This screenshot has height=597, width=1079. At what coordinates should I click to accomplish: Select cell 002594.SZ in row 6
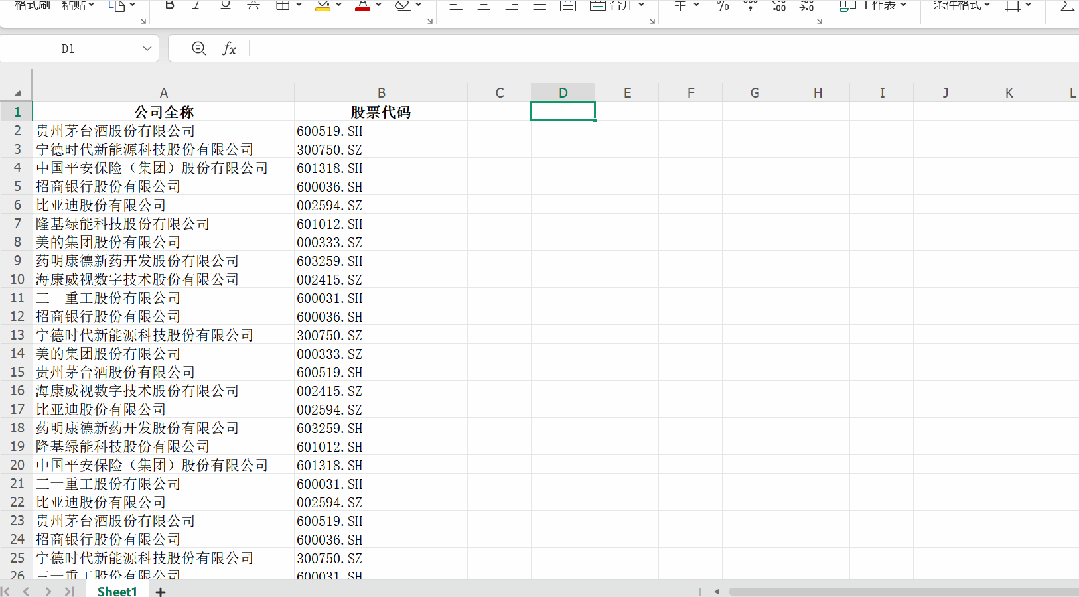pos(381,205)
